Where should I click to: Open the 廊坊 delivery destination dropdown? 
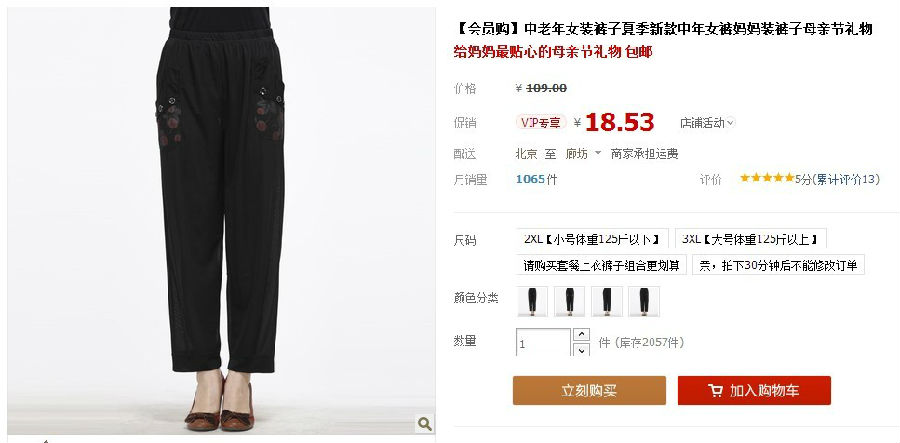pyautogui.click(x=583, y=154)
